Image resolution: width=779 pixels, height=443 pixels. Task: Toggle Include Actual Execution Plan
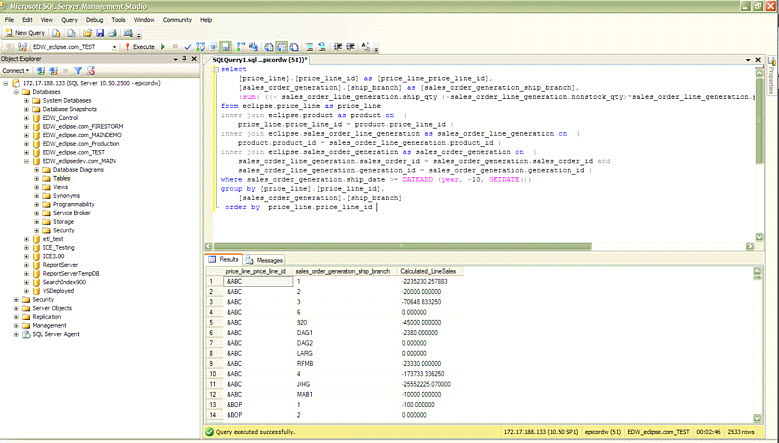(240, 47)
